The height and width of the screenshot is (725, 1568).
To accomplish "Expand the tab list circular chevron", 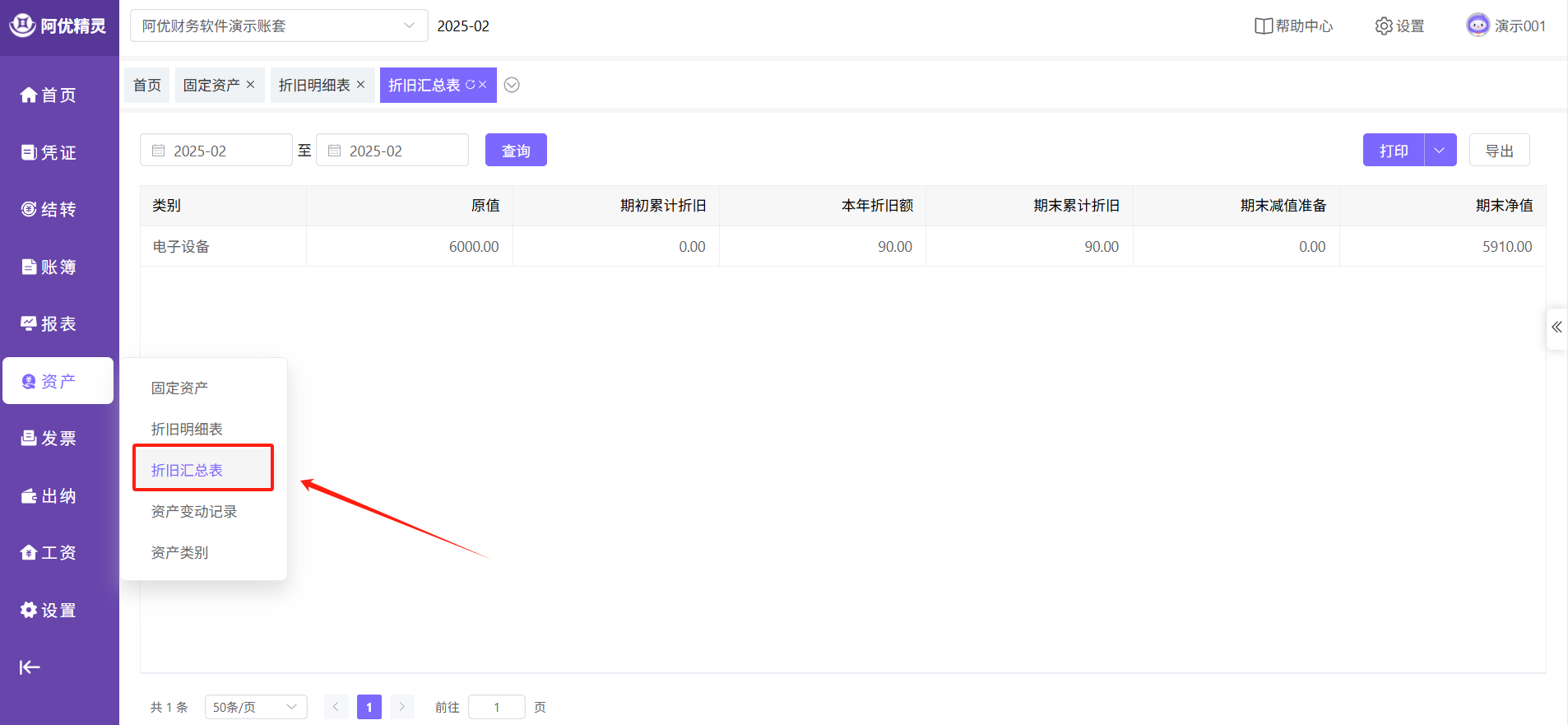I will 512,85.
